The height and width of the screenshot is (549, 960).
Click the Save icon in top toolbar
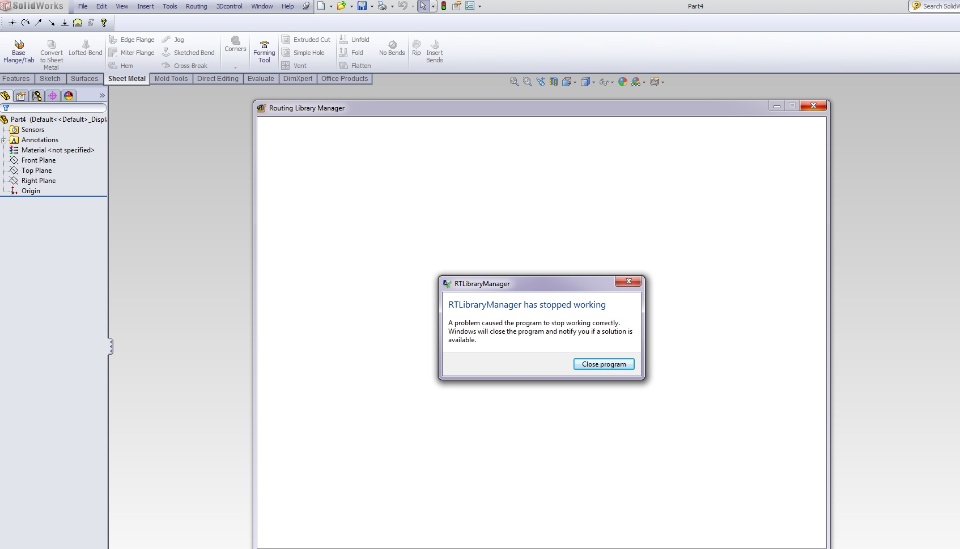[x=362, y=6]
